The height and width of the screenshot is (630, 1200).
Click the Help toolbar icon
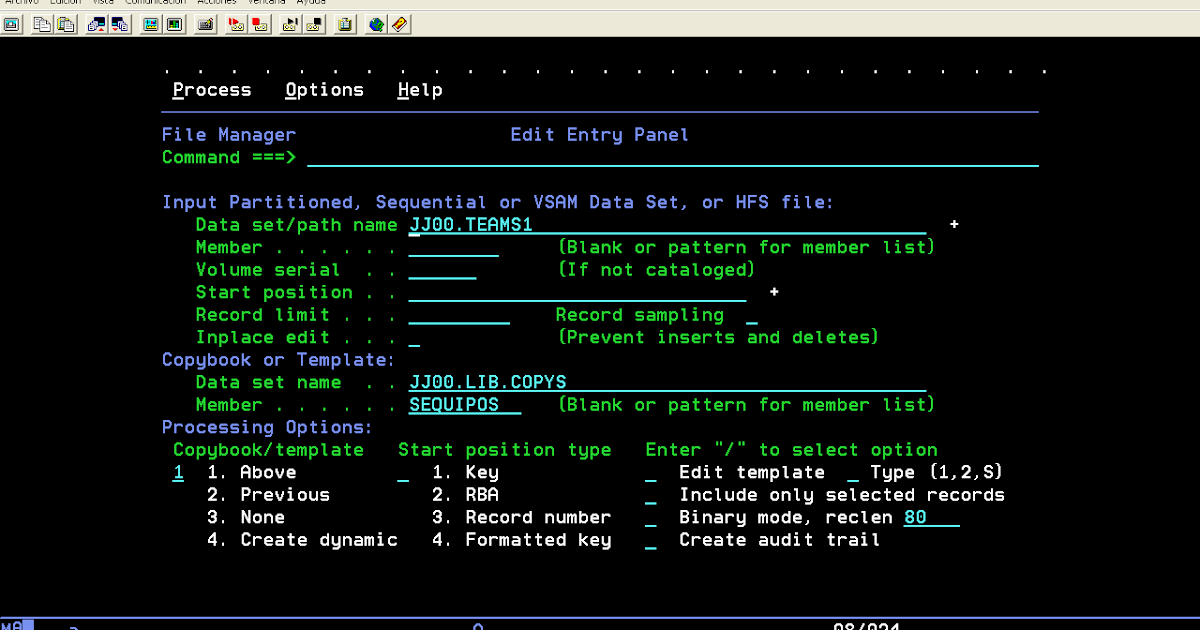click(x=398, y=24)
